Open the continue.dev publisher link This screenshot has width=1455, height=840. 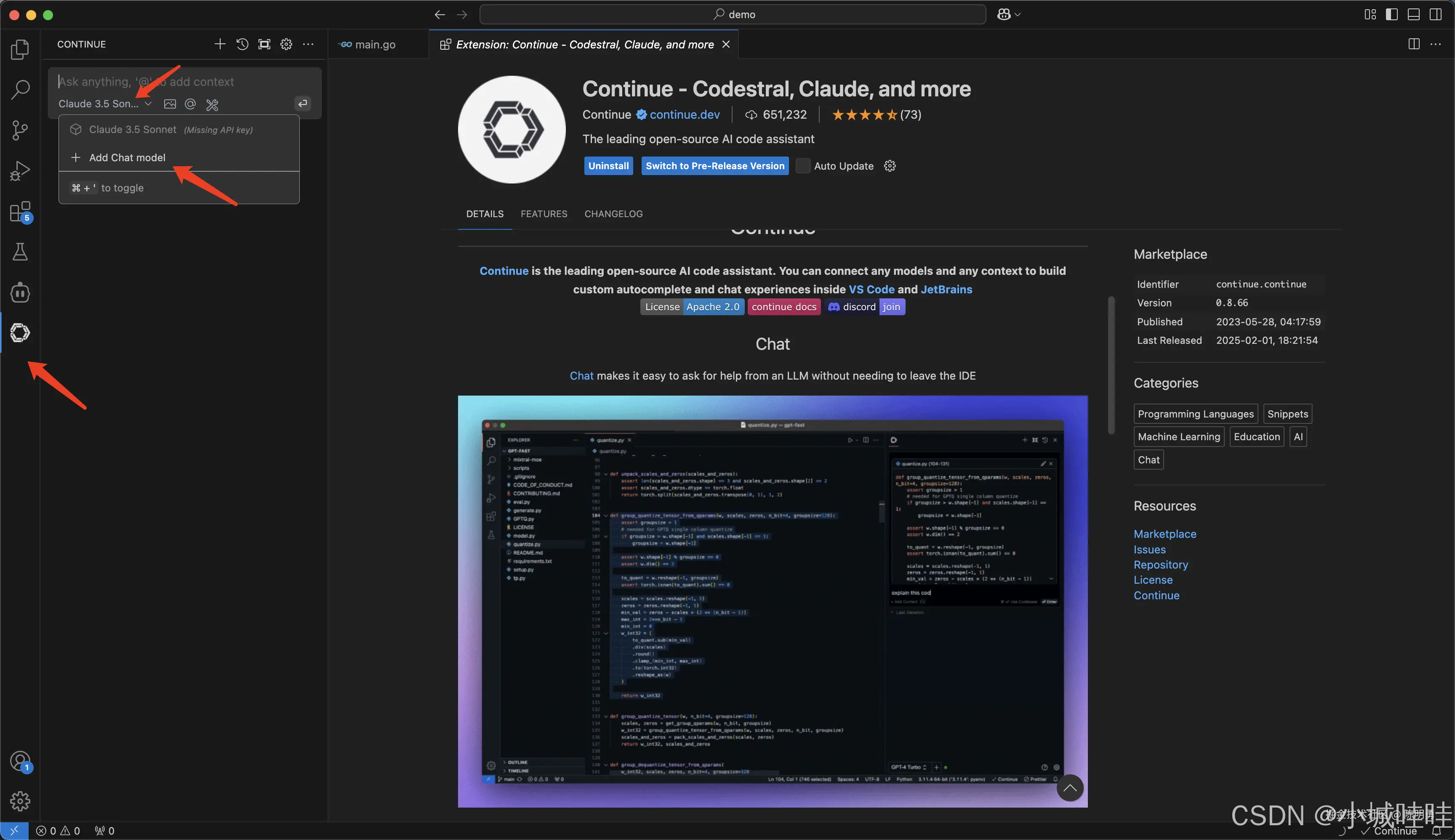click(x=685, y=115)
